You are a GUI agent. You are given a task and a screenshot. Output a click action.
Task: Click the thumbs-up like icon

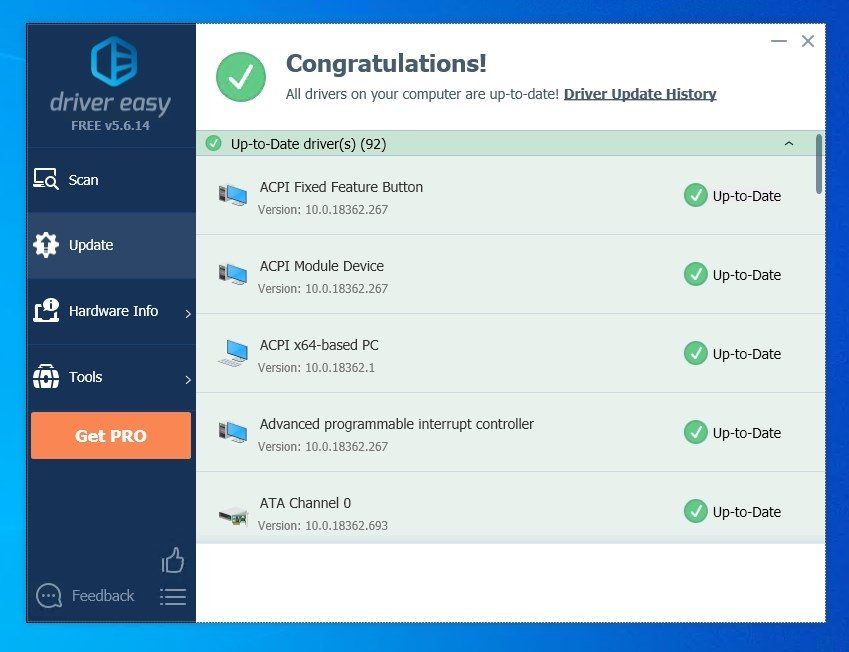point(173,560)
